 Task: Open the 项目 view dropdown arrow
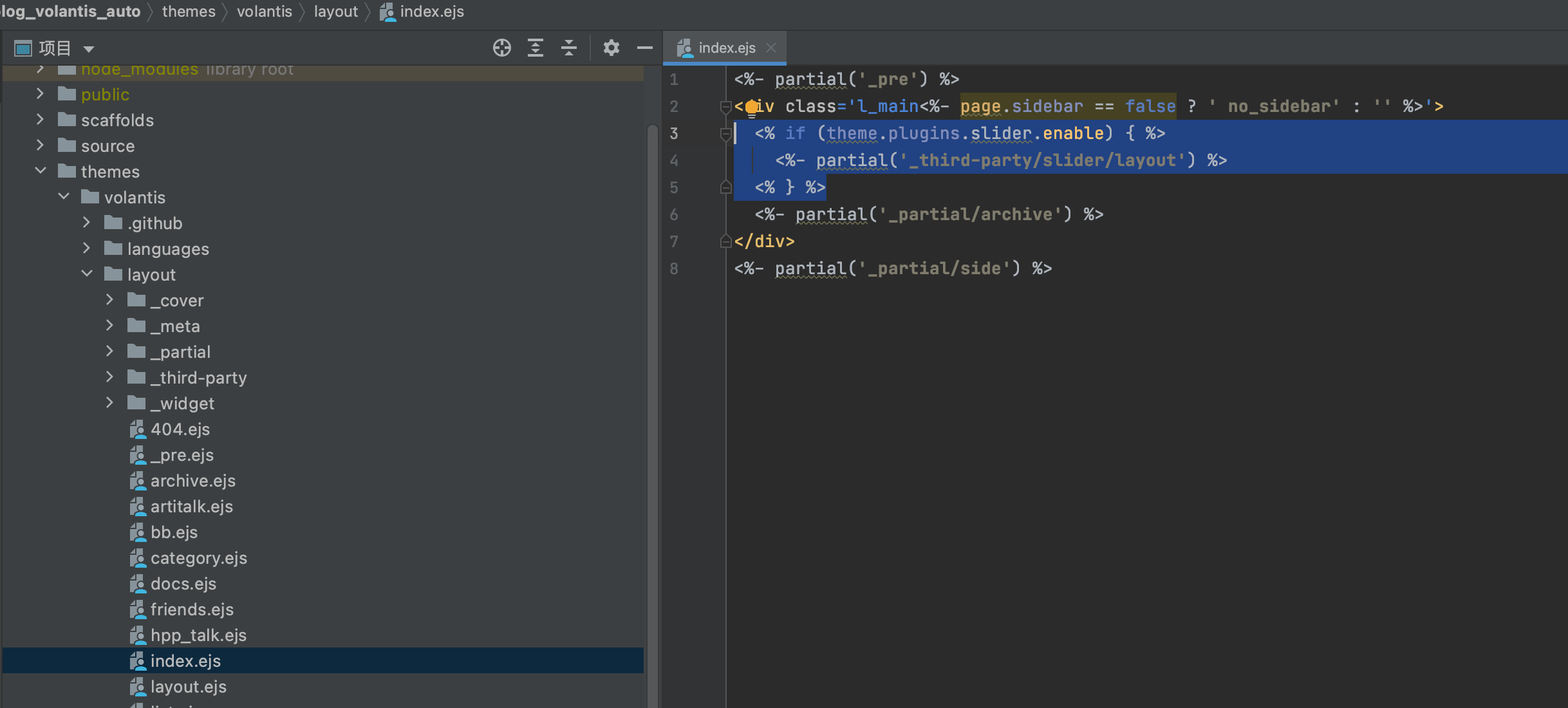89,49
